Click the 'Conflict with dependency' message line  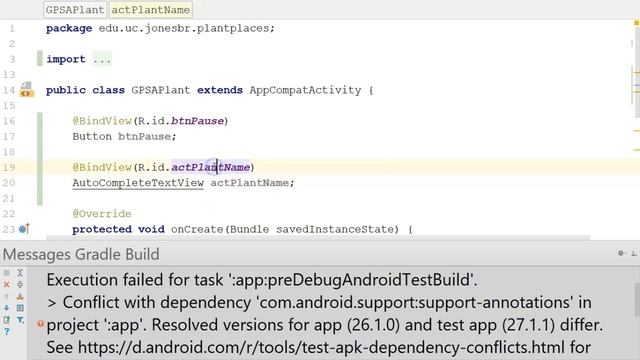pos(319,302)
